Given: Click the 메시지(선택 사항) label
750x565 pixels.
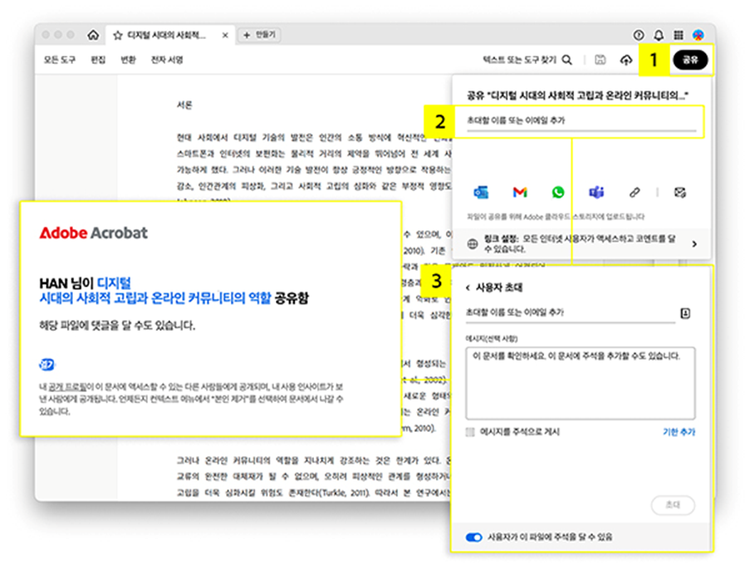Looking at the screenshot, I should (491, 339).
